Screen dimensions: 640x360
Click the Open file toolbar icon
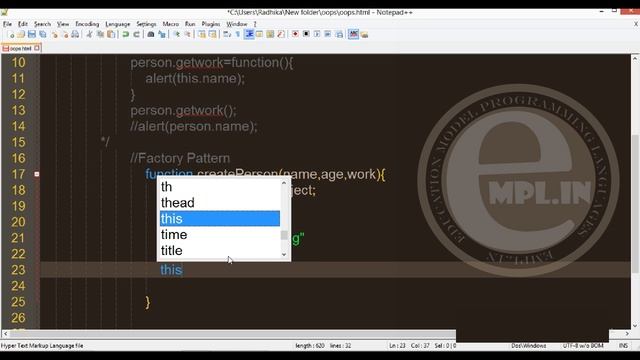21,35
